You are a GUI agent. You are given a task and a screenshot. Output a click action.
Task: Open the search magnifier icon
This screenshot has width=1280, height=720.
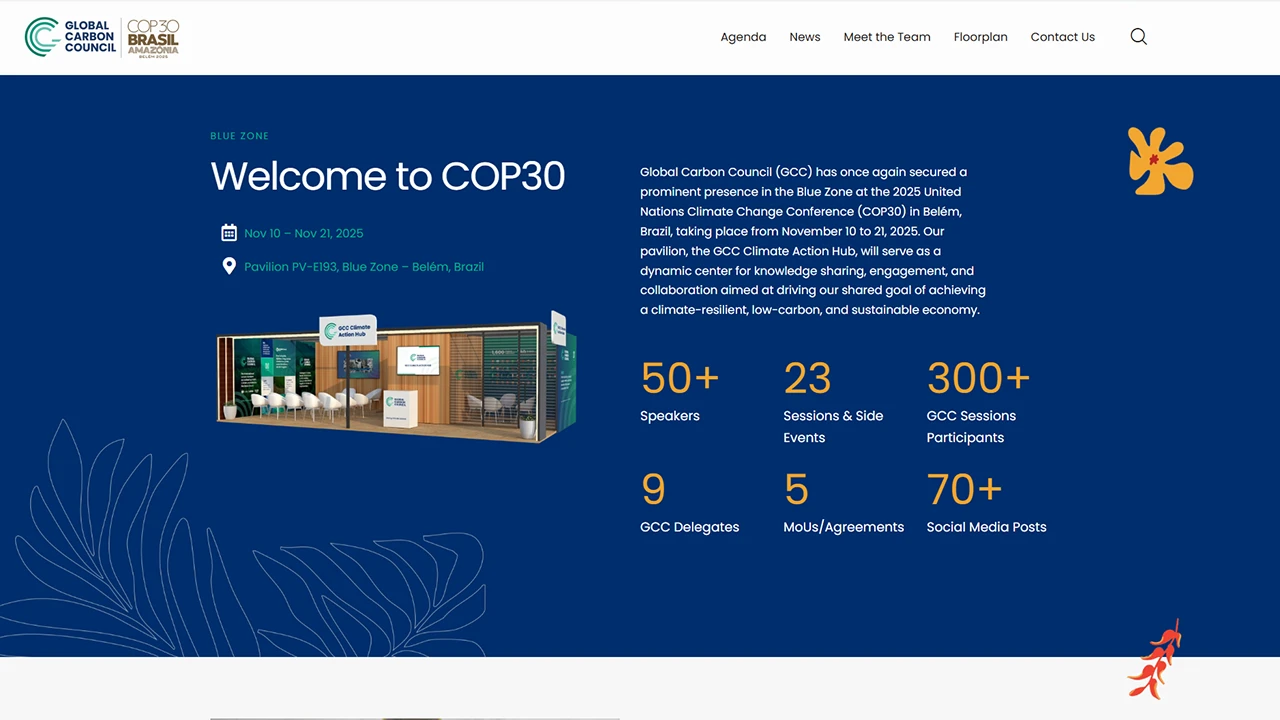coord(1138,37)
